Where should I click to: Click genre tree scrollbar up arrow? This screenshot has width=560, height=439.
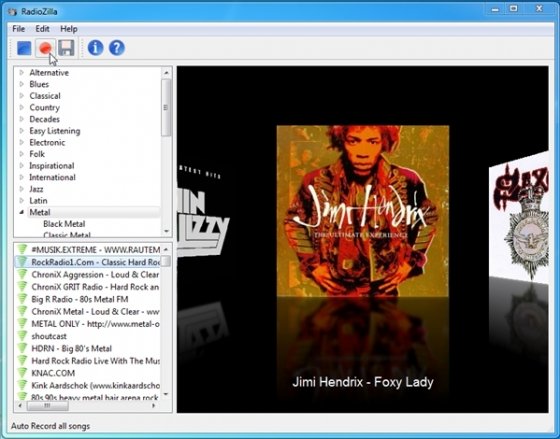point(166,73)
